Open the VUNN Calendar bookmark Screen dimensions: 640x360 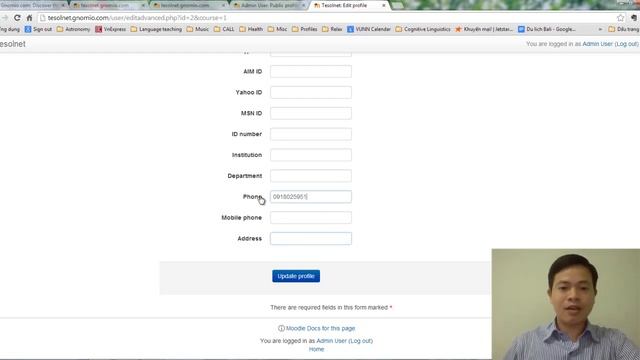coord(369,29)
